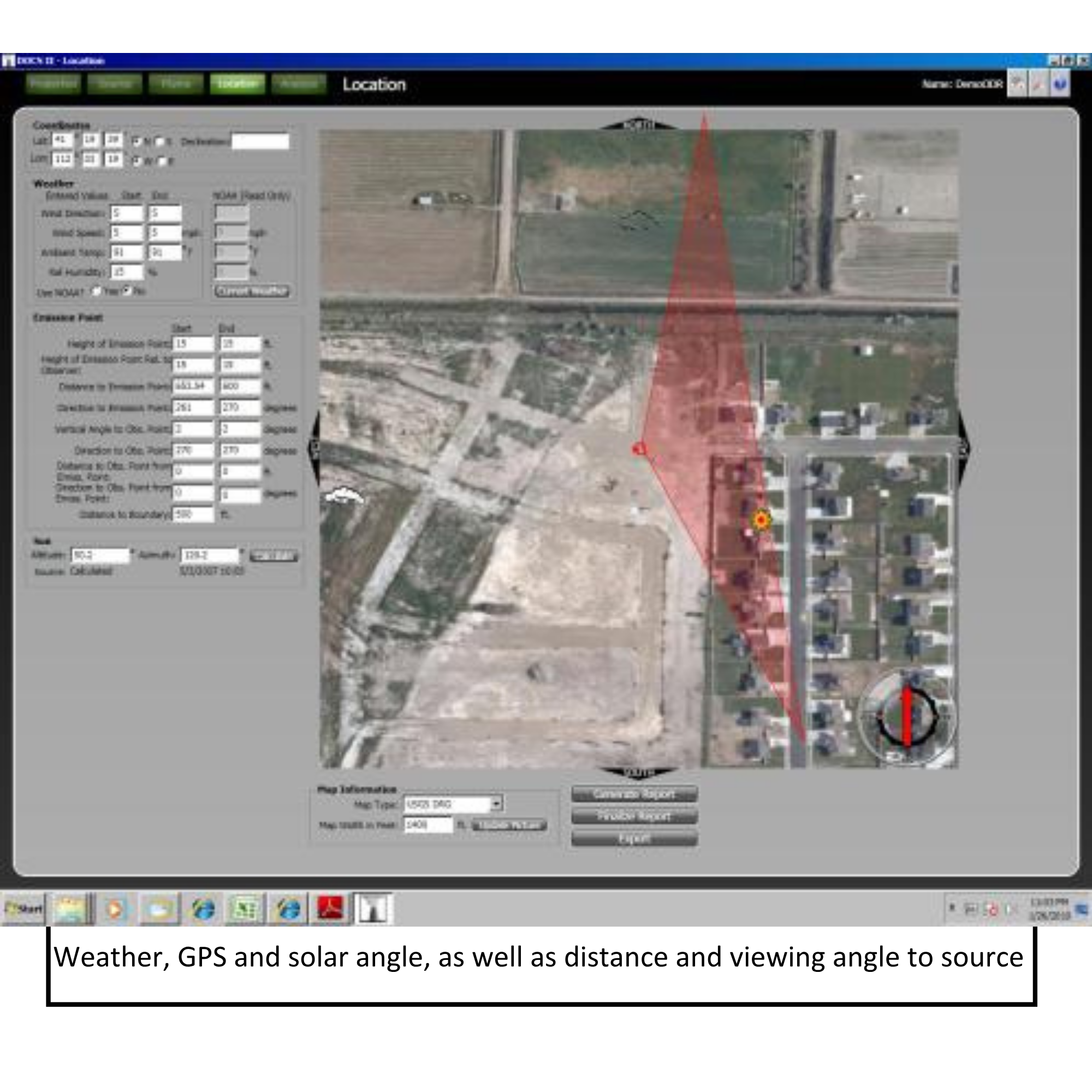The width and height of the screenshot is (1092, 1092).
Task: Select the E longitude hemisphere option
Action: [x=161, y=161]
